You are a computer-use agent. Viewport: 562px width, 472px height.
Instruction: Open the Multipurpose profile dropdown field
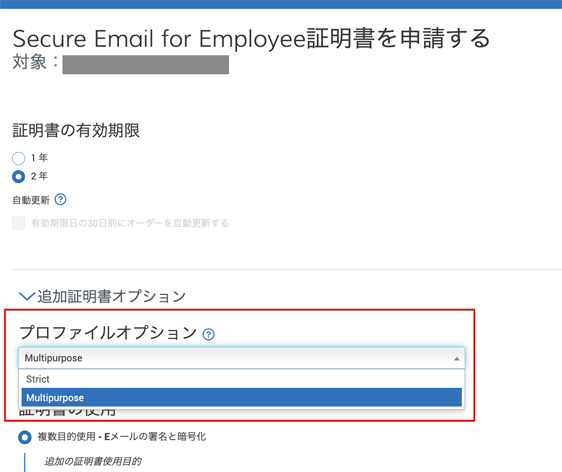242,358
